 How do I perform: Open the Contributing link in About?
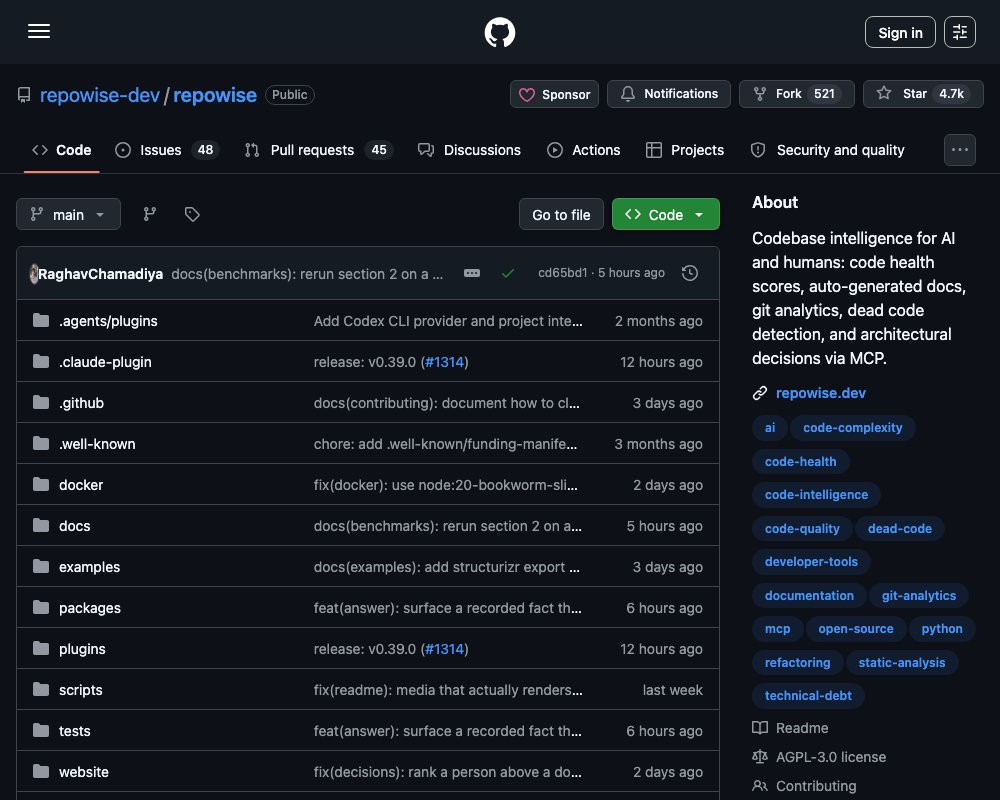804,786
